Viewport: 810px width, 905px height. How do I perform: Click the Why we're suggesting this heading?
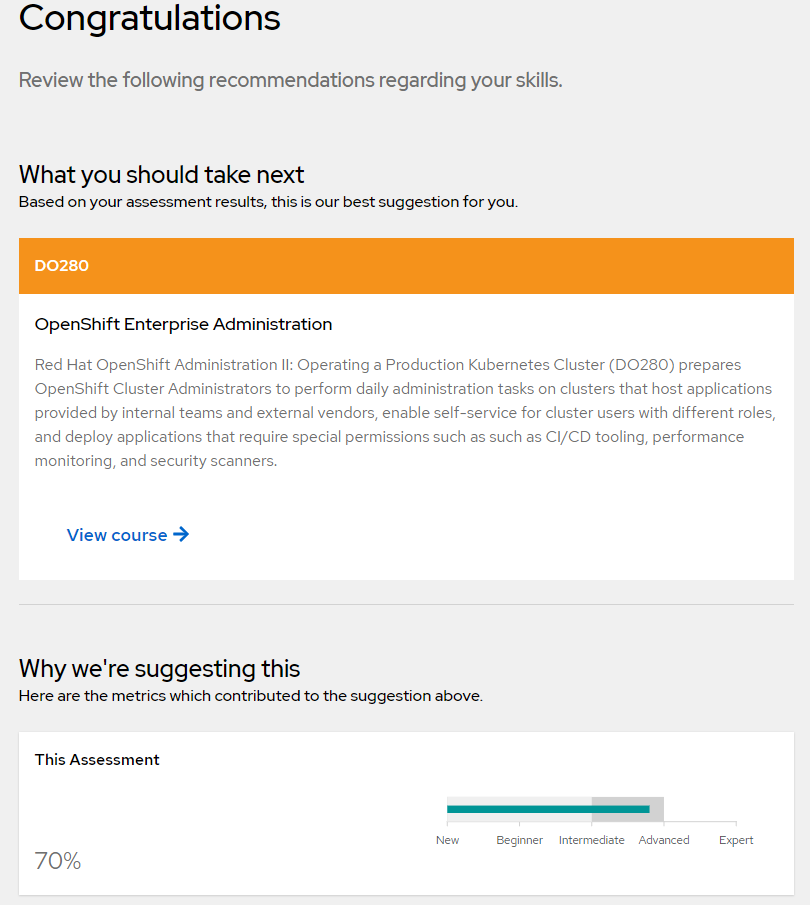159,668
